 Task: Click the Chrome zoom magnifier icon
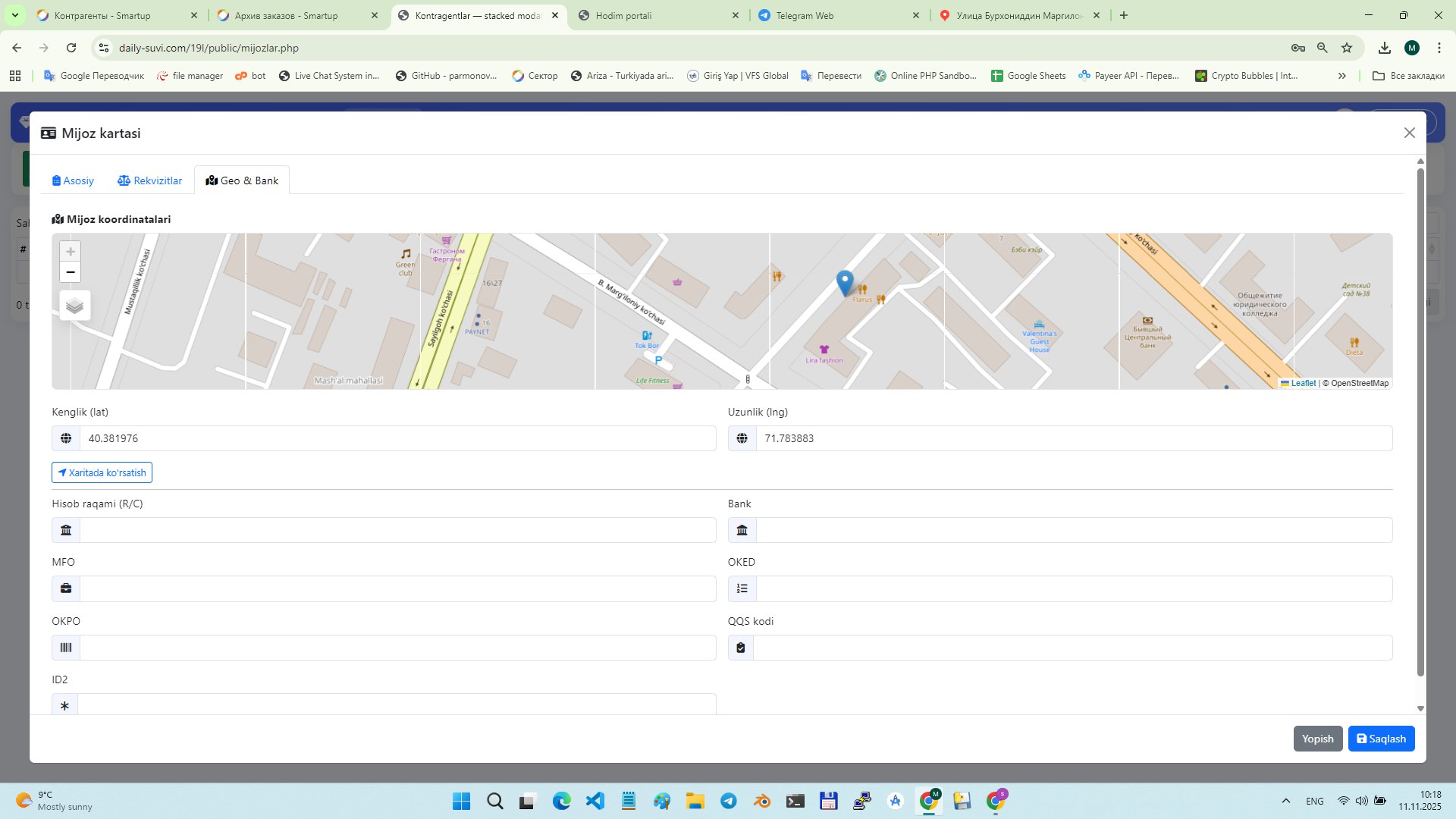[1323, 48]
